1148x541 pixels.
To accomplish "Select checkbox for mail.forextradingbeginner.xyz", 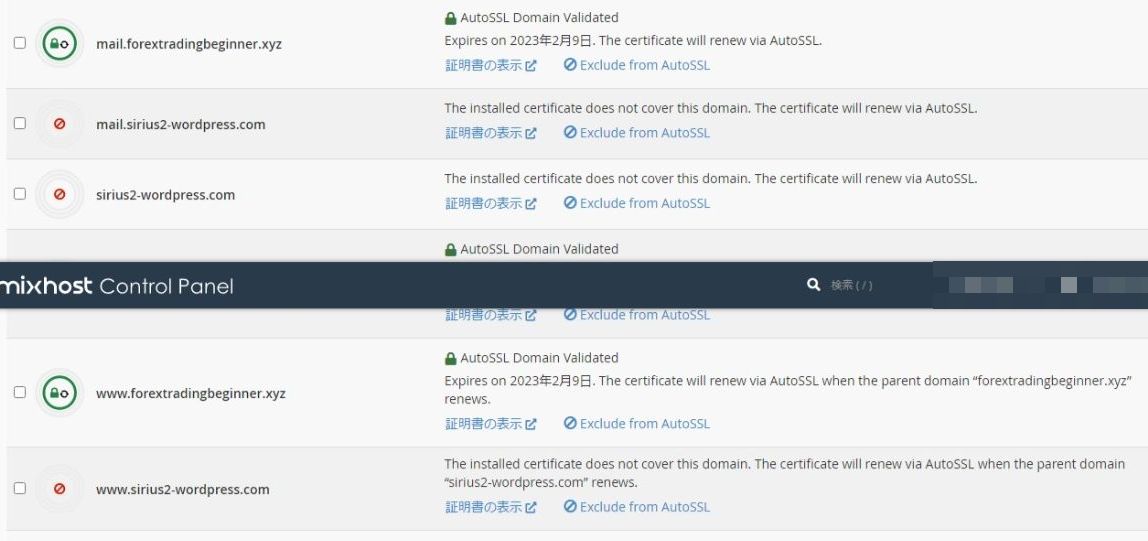I will (20, 43).
